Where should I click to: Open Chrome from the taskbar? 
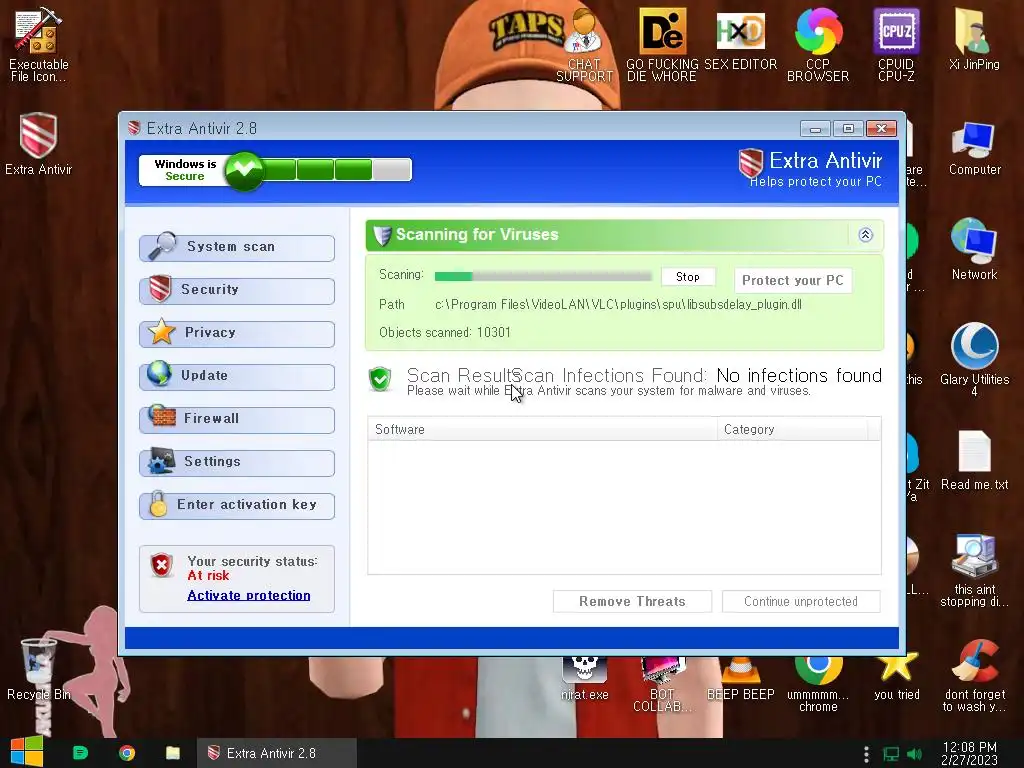127,753
